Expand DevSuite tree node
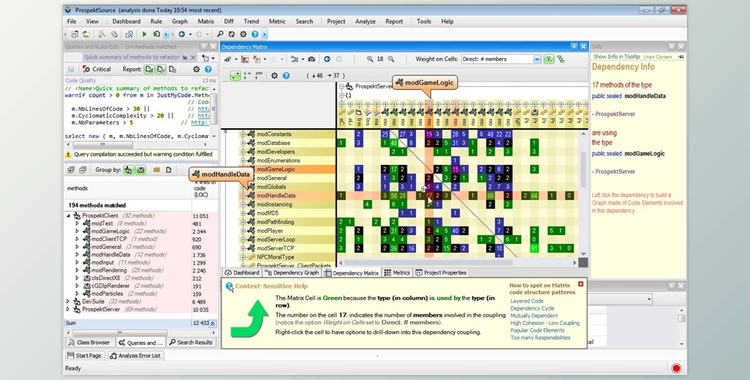750x380 pixels. [68, 302]
